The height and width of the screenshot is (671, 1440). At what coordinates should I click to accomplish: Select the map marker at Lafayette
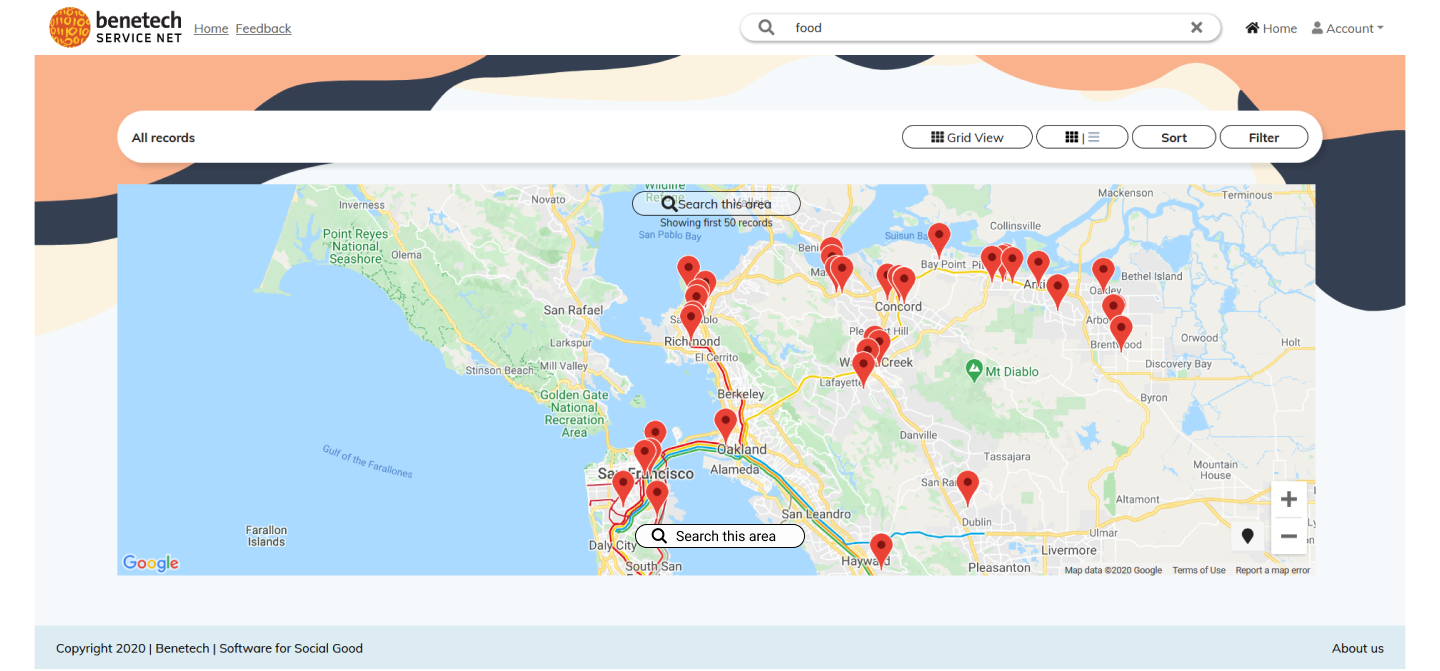pyautogui.click(x=863, y=370)
